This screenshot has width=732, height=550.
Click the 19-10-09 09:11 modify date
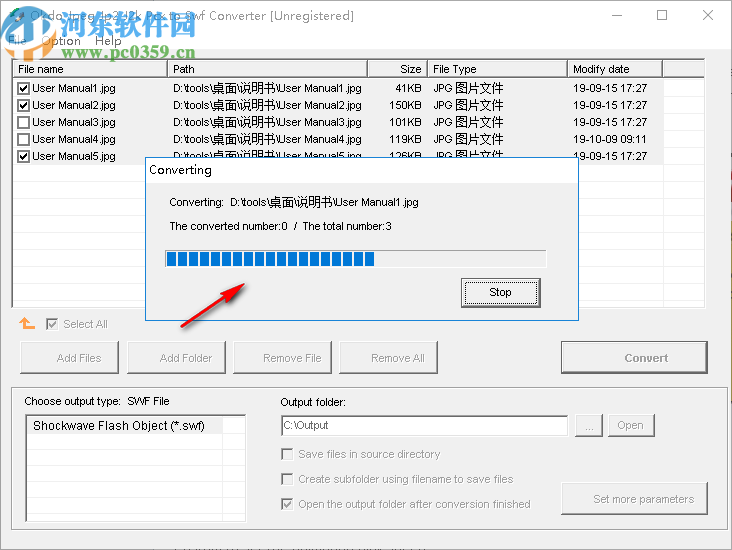610,139
